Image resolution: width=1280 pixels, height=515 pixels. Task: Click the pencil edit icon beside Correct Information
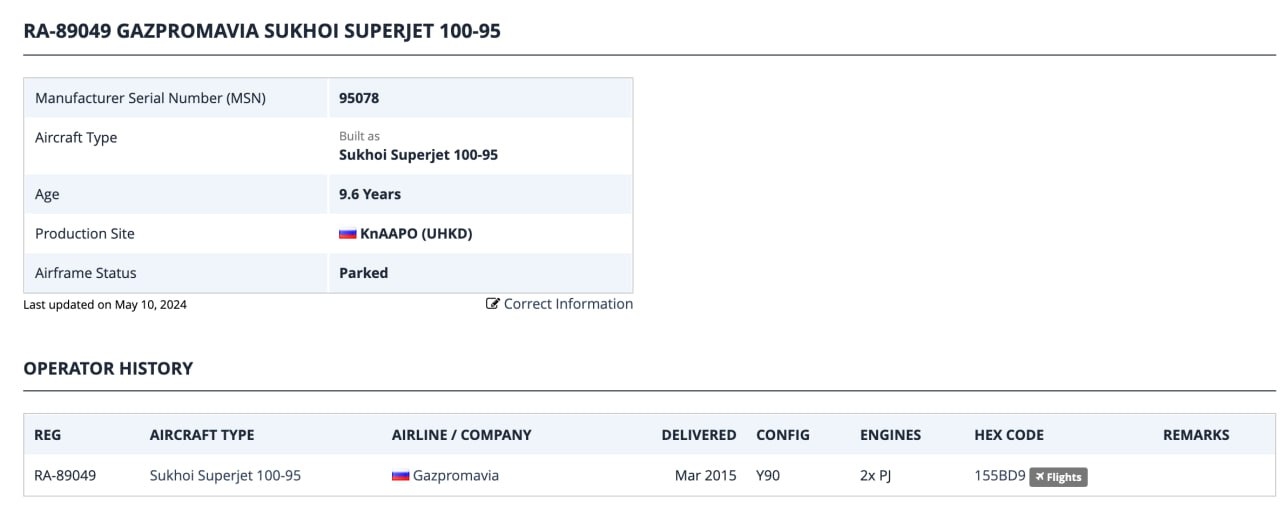492,304
